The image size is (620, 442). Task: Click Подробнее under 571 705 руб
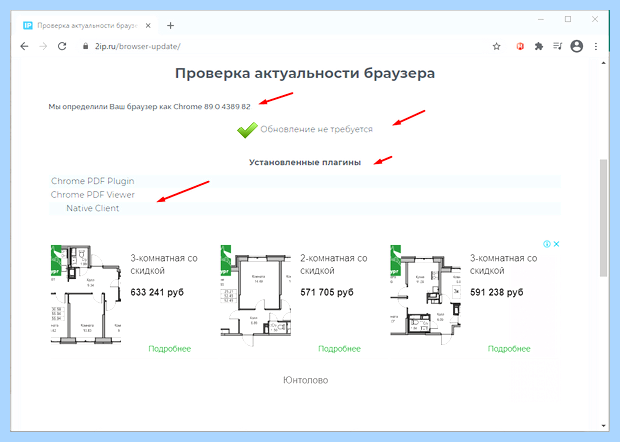pos(339,349)
